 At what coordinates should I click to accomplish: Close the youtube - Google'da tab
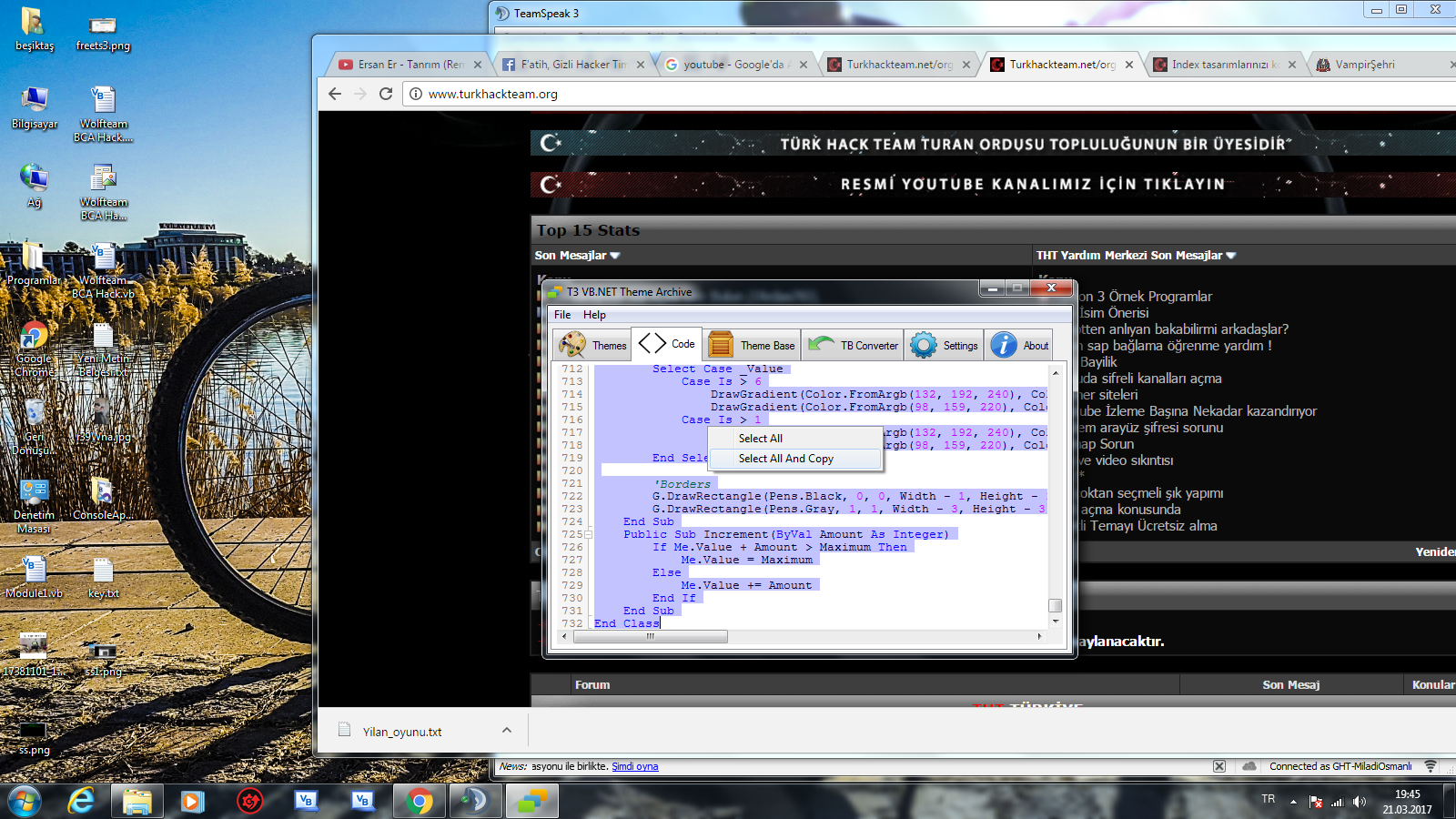pos(804,65)
